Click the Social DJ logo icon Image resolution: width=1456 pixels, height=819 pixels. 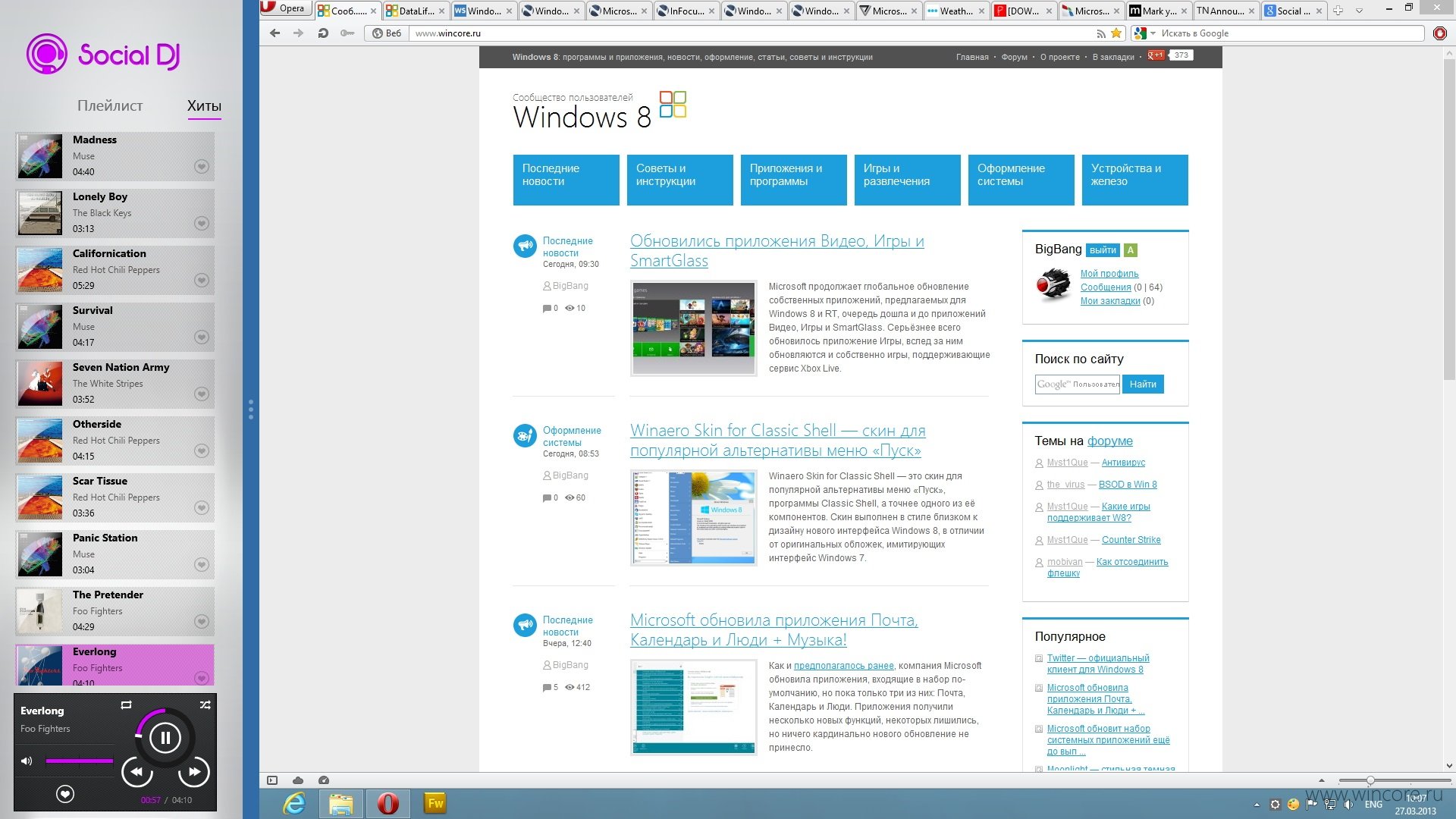point(47,54)
